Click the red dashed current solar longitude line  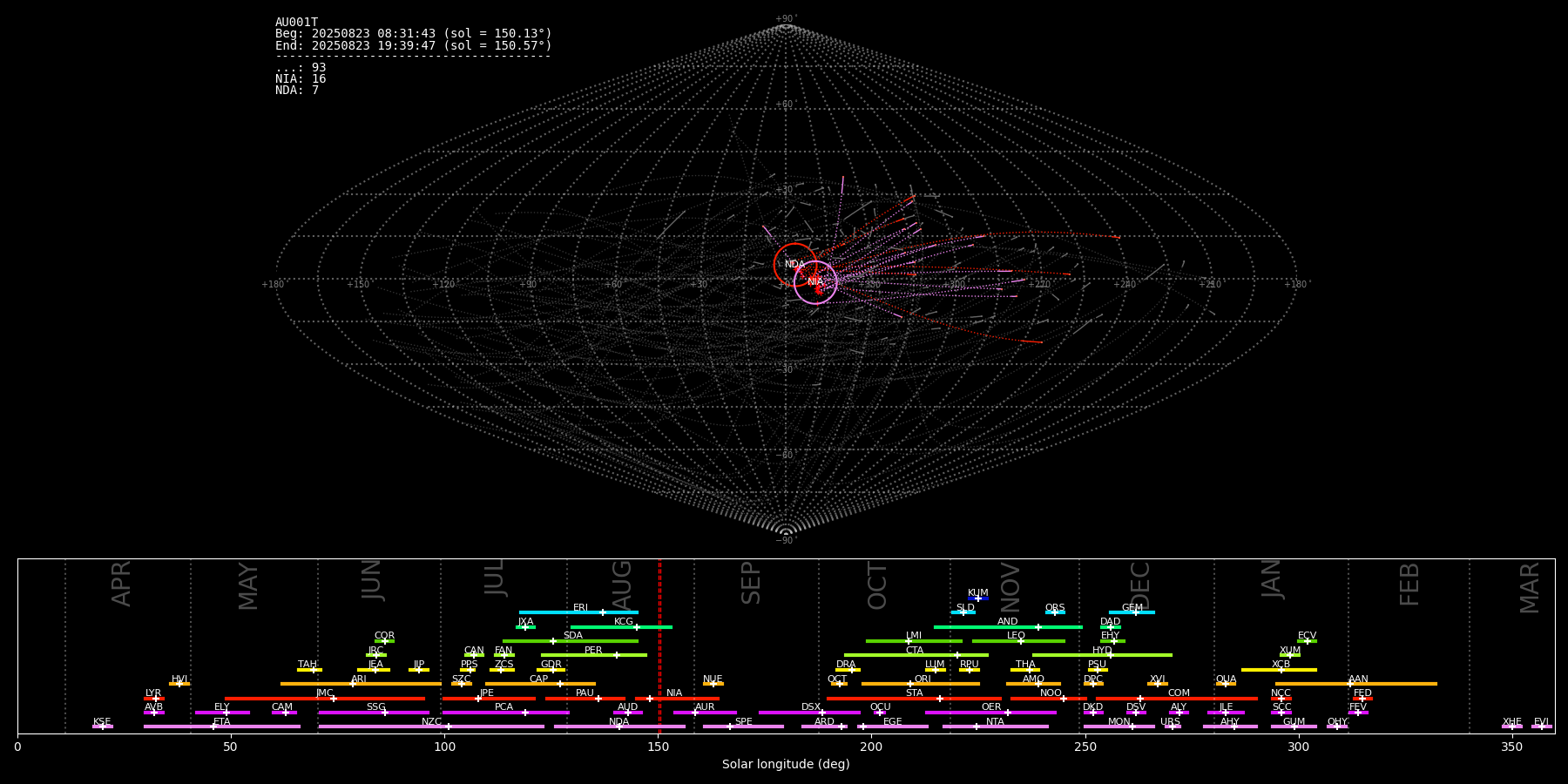[659, 645]
